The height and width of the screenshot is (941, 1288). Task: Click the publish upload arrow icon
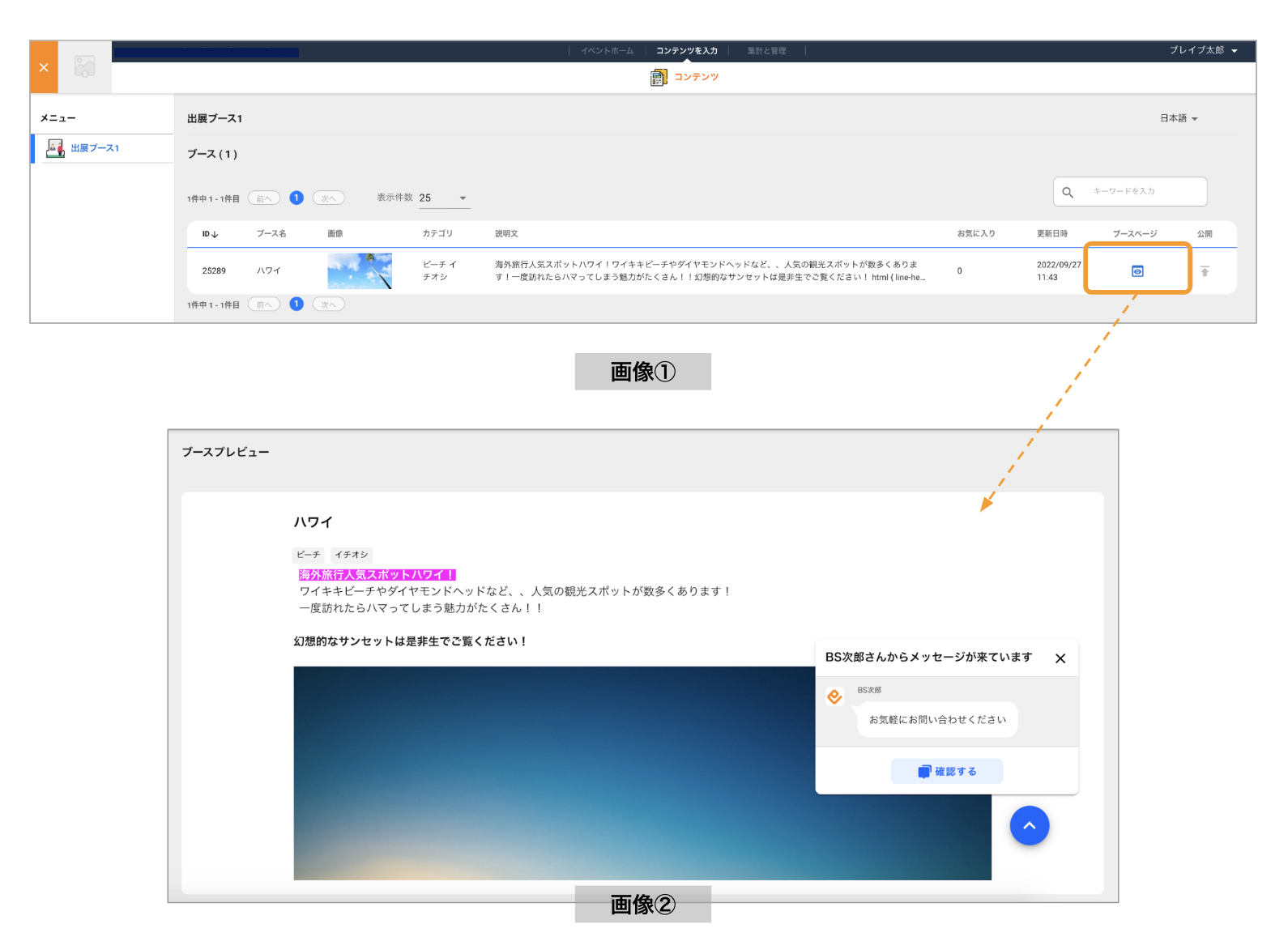(x=1205, y=271)
